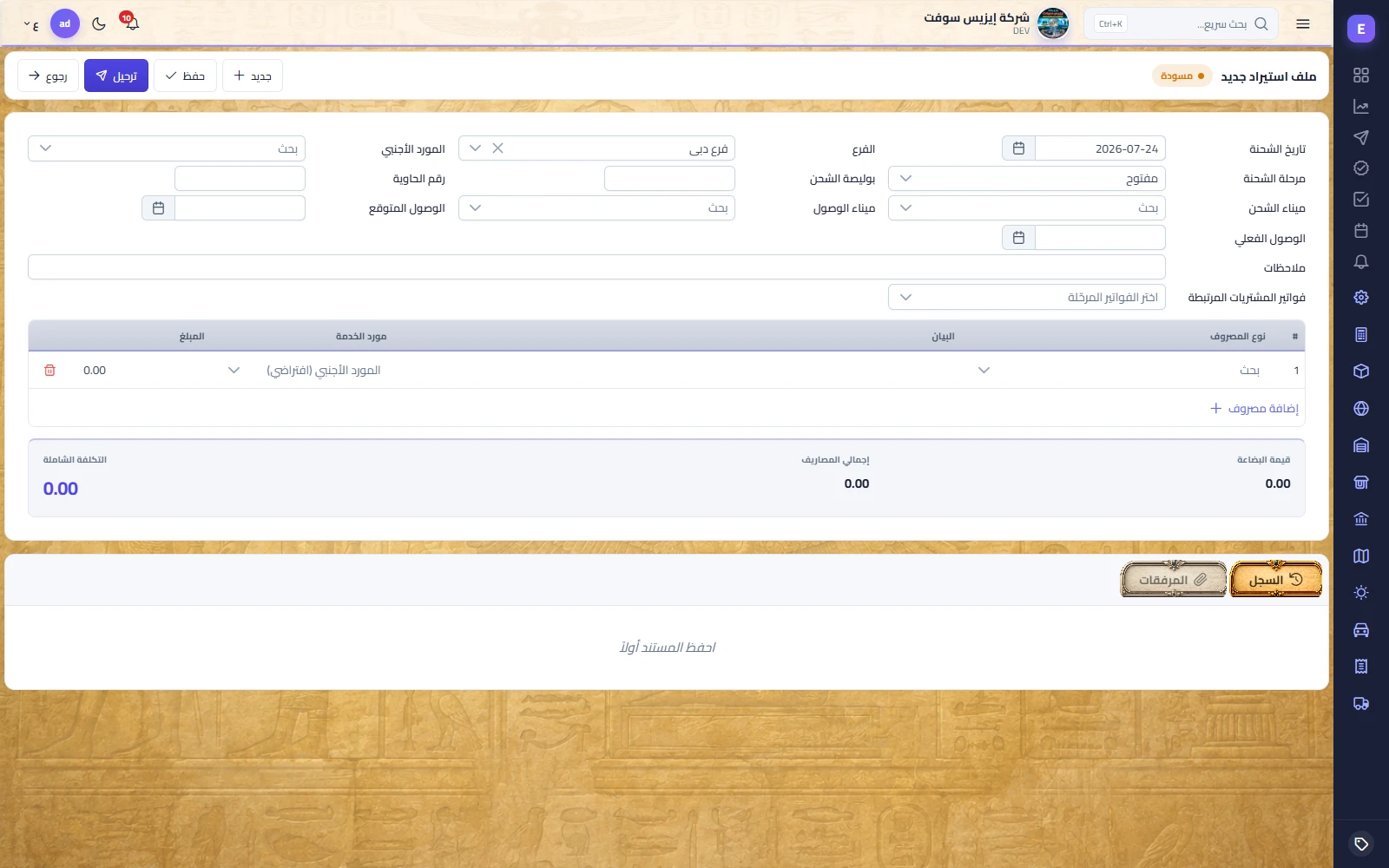Click the ترحيل post button

116,76
